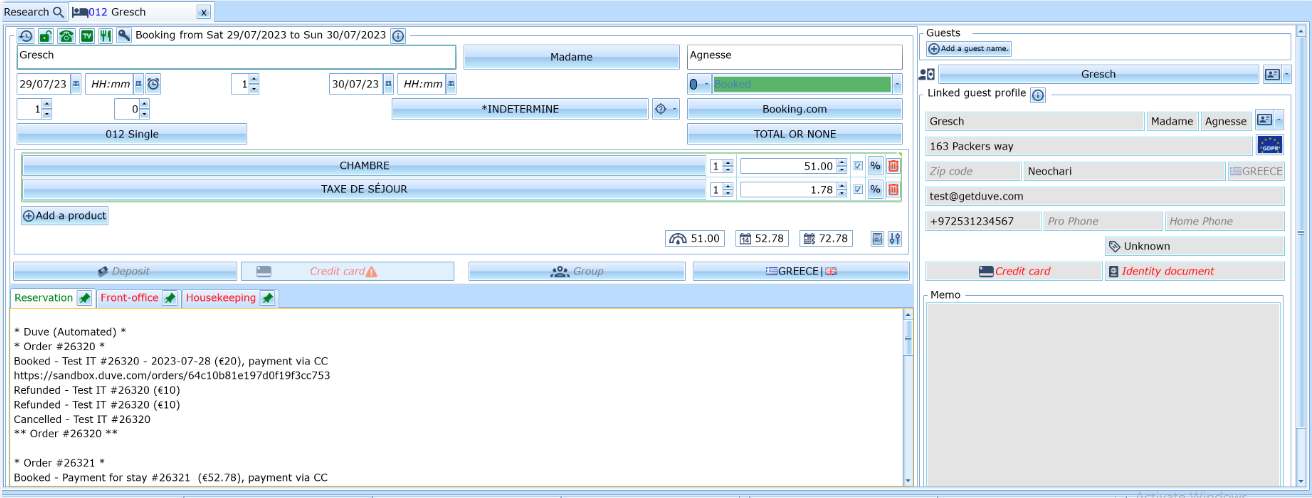Click the green TV icon
The height and width of the screenshot is (498, 1312).
(x=86, y=35)
